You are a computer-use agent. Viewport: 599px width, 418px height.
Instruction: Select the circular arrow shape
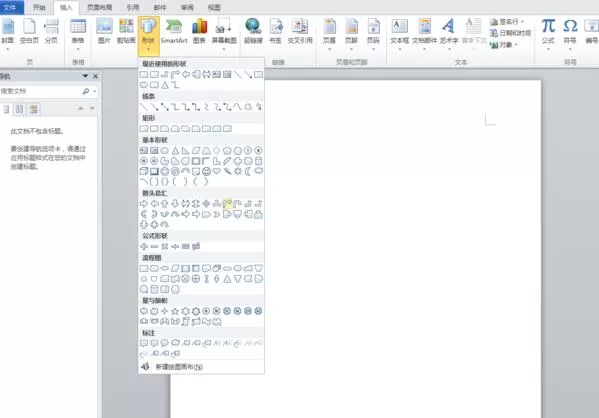tap(165, 225)
